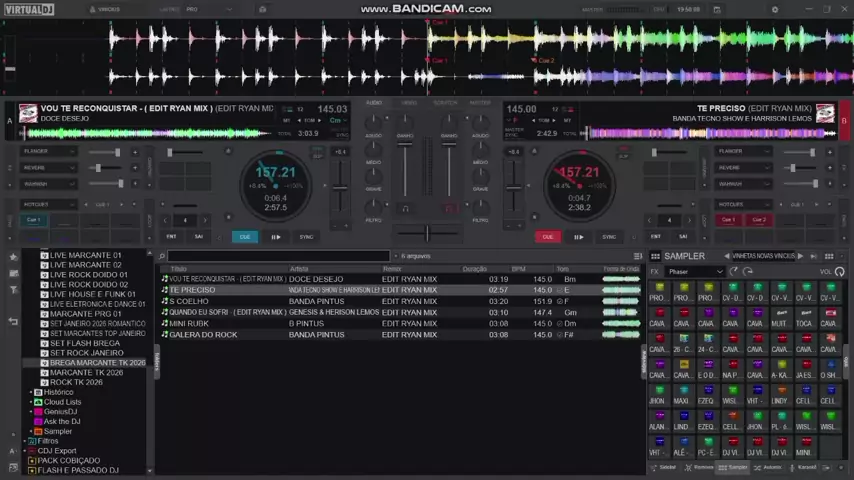The width and height of the screenshot is (854, 480).
Task: Select the Sampler tab at bottom right
Action: [x=734, y=467]
